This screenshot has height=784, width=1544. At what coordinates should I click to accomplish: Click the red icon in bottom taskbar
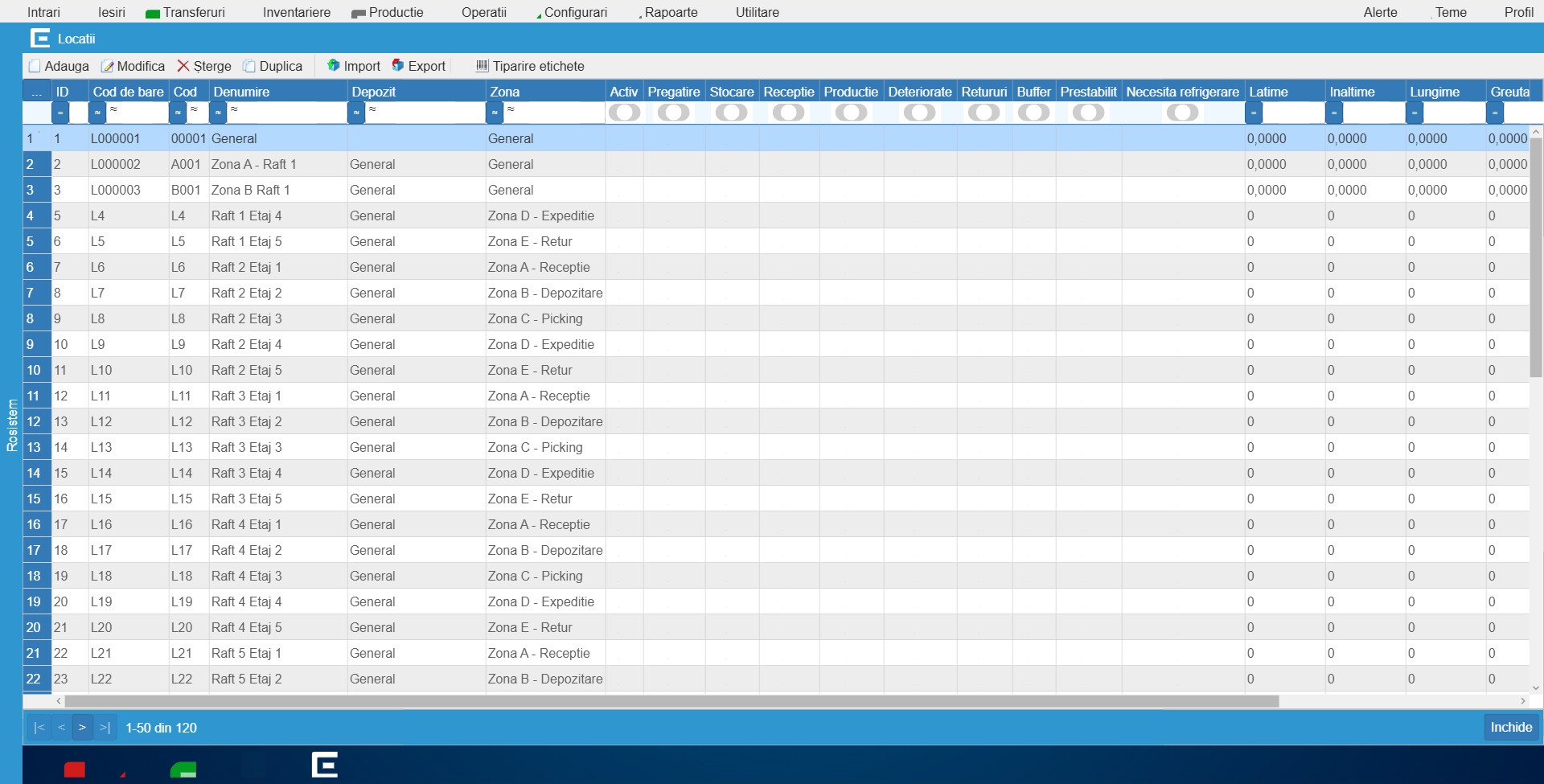[x=75, y=769]
